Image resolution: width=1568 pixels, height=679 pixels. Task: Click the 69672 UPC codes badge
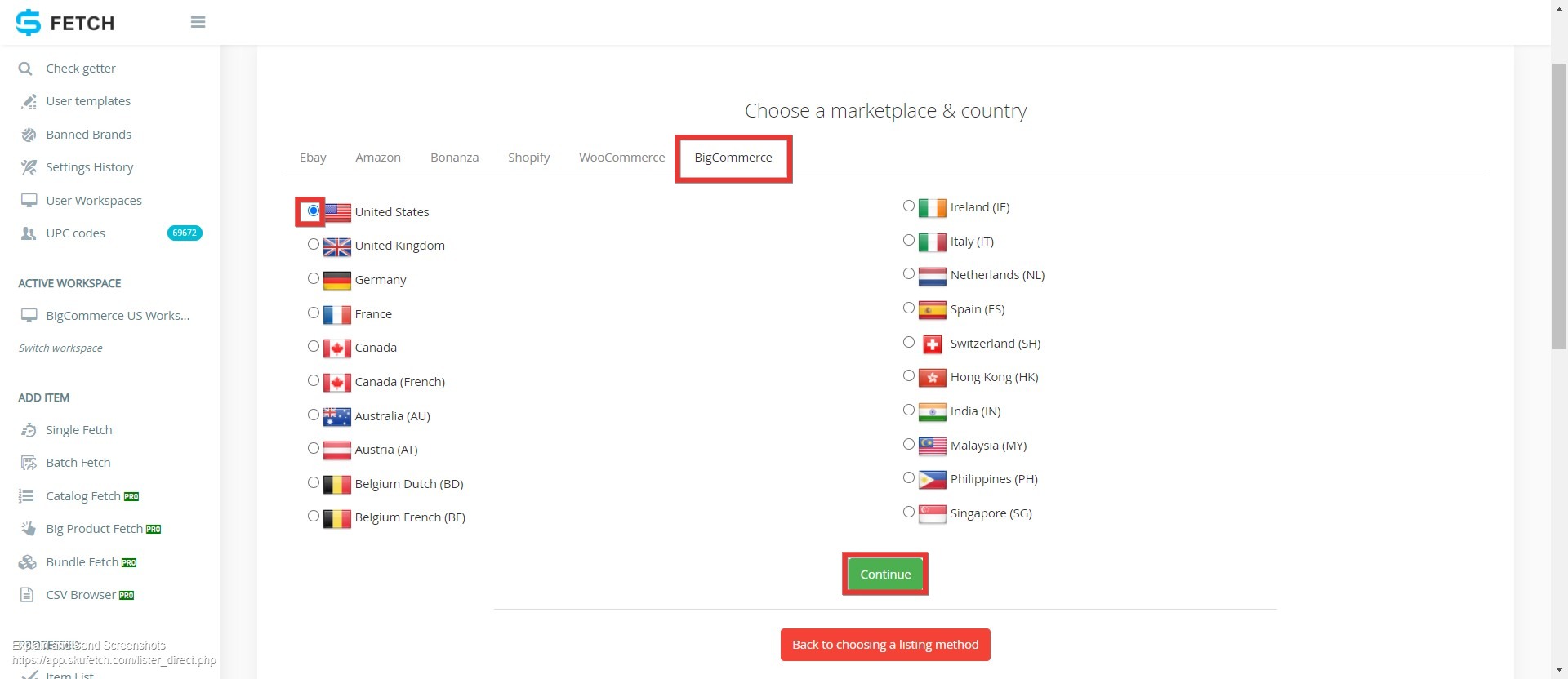(185, 233)
